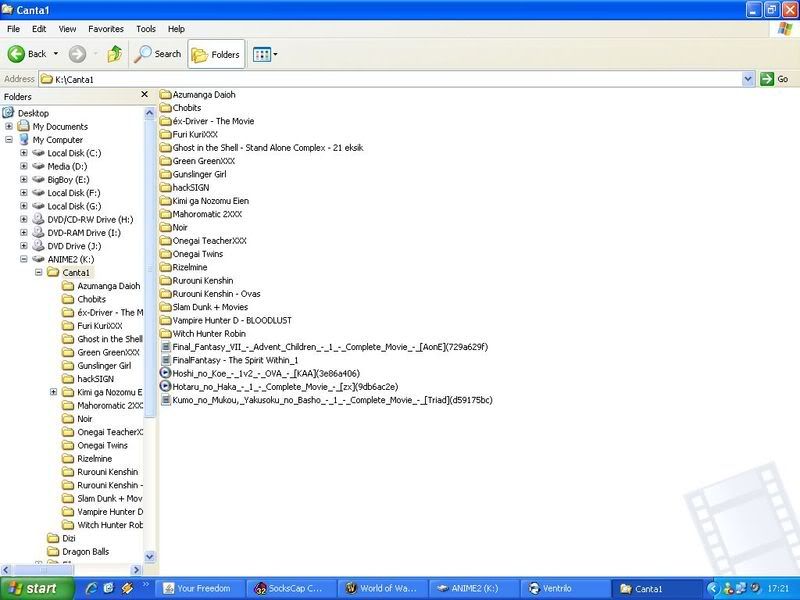Select the DVD-RAM Drive (I:) icon
The height and width of the screenshot is (600, 800).
[x=38, y=233]
